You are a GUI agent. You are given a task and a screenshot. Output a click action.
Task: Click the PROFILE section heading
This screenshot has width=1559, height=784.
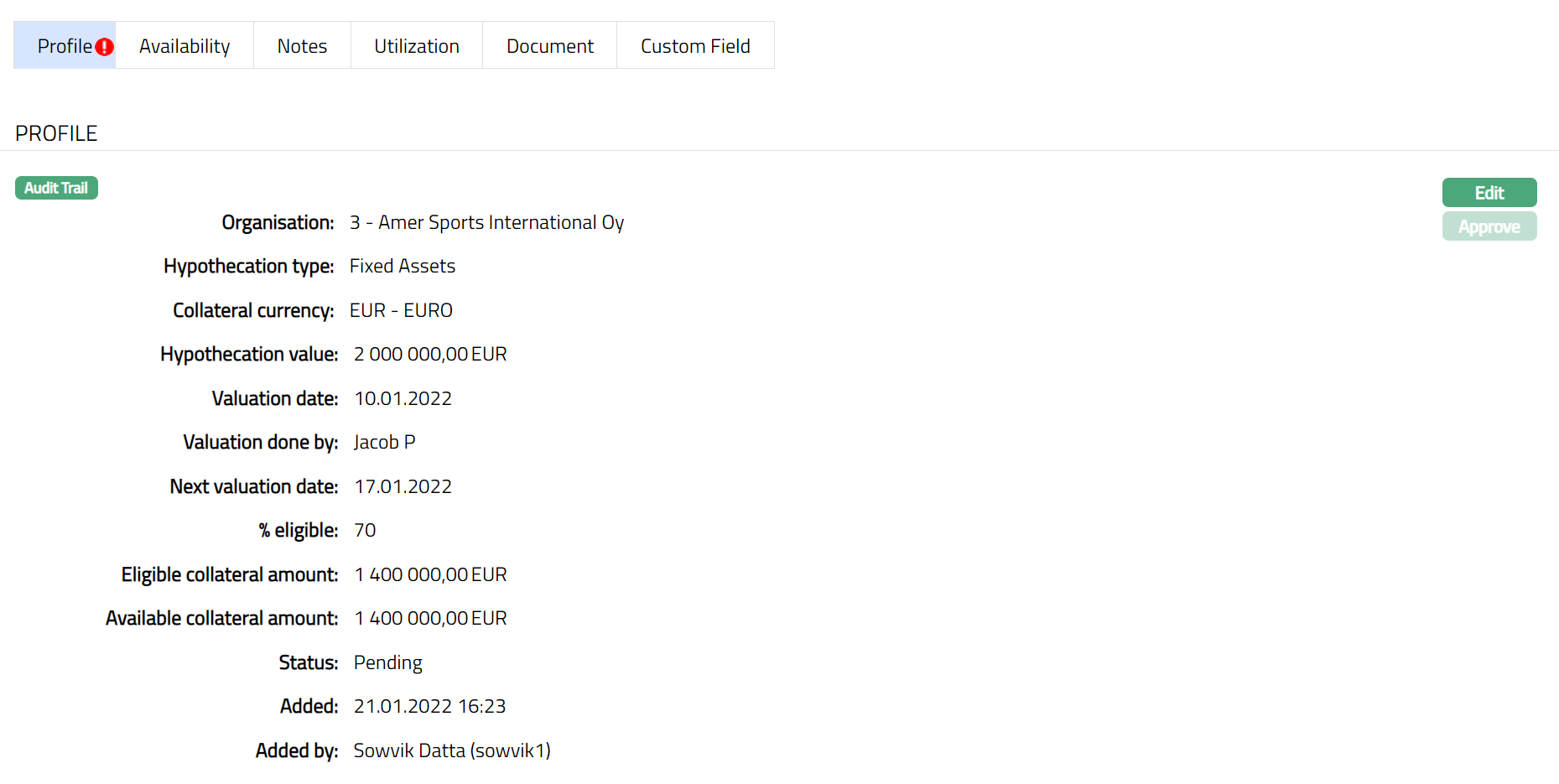click(56, 133)
